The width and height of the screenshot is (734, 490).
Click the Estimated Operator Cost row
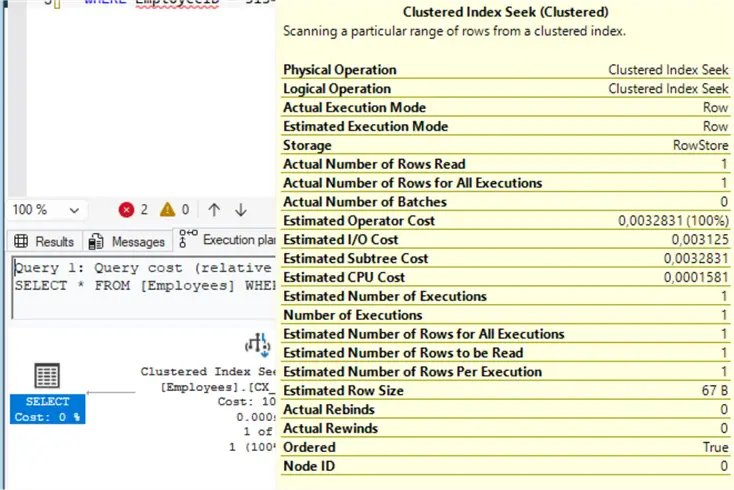pos(506,220)
